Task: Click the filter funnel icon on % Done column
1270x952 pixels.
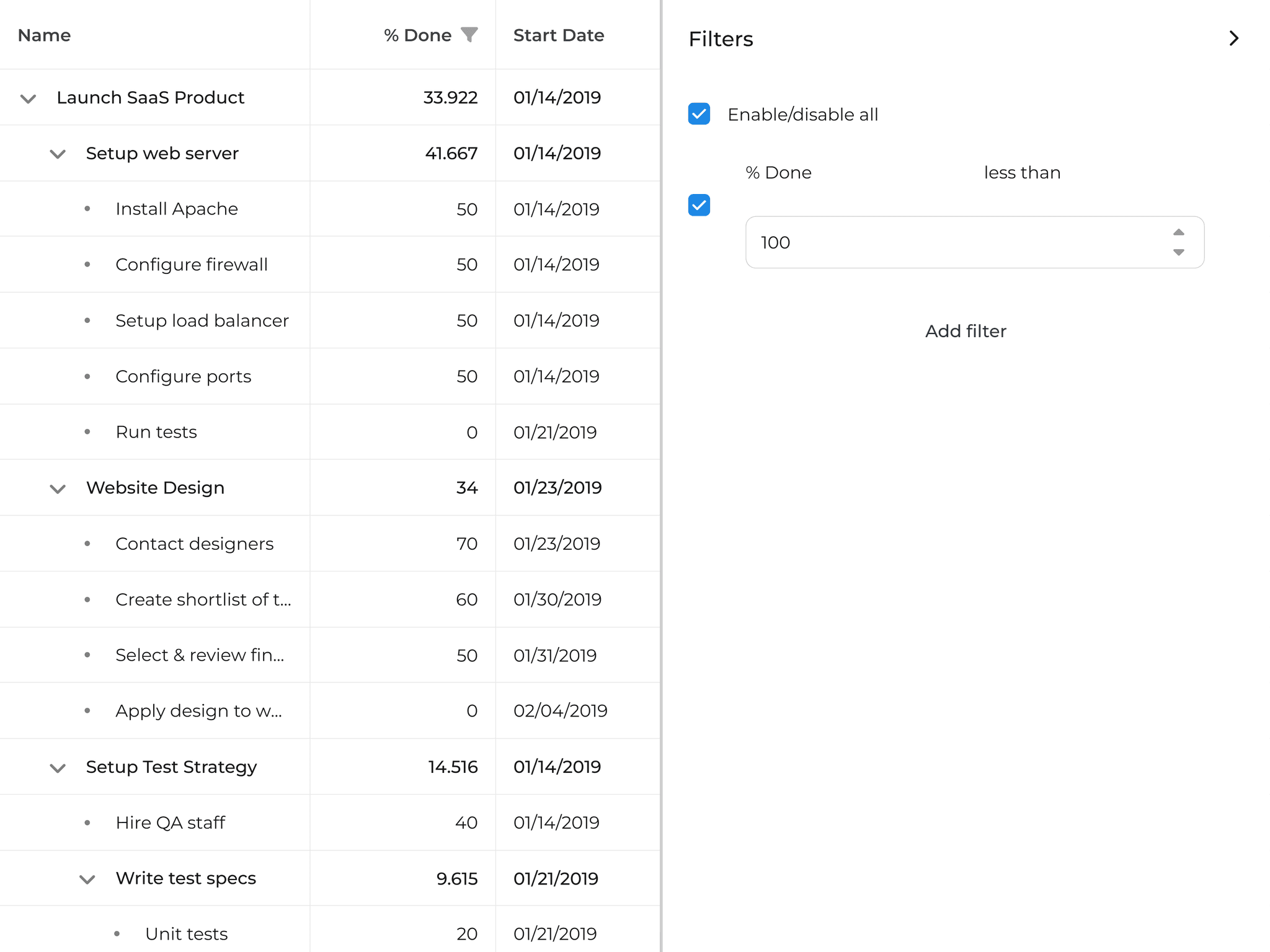Action: [471, 35]
